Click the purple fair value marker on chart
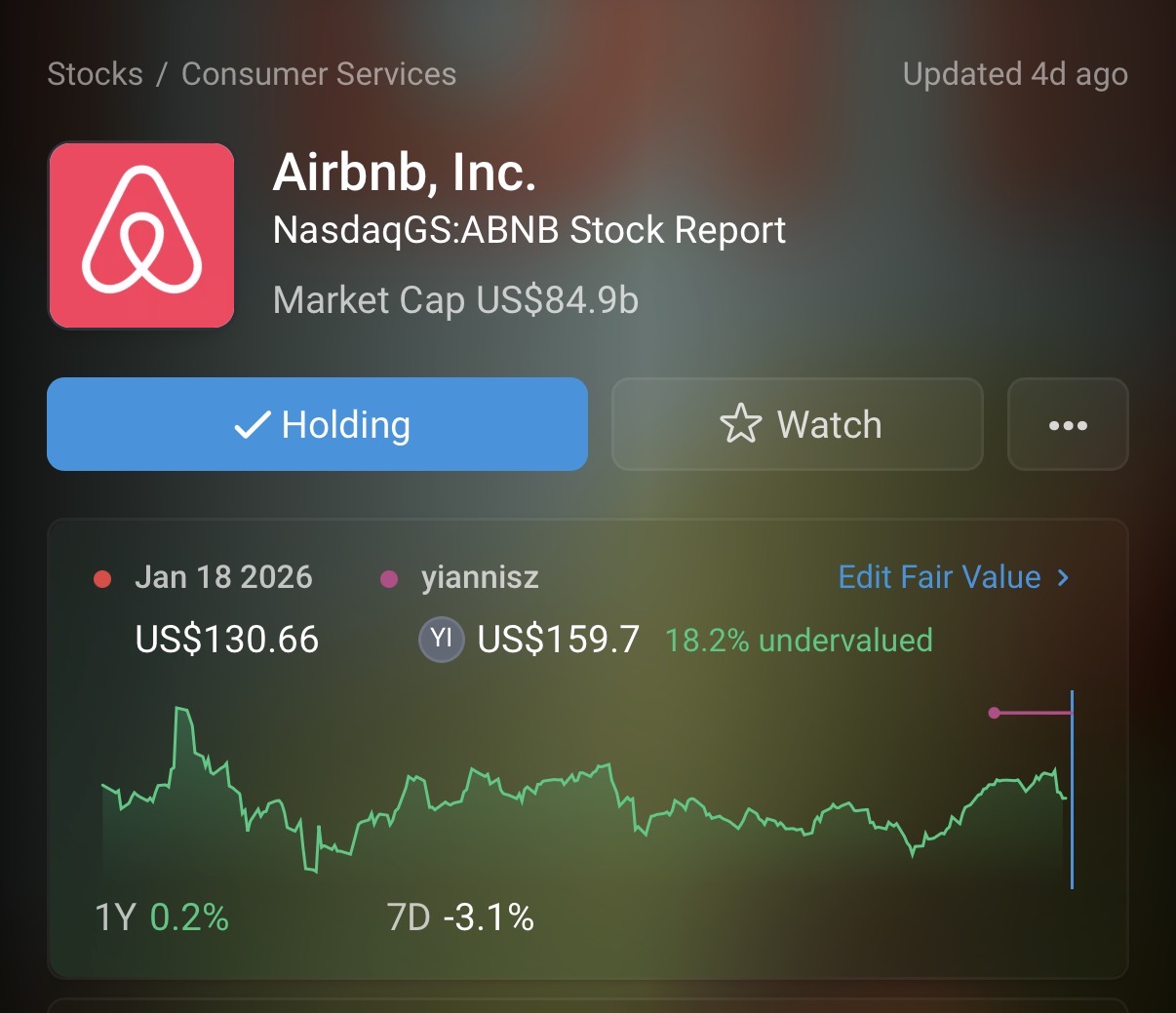This screenshot has width=1176, height=1013. coord(994,713)
